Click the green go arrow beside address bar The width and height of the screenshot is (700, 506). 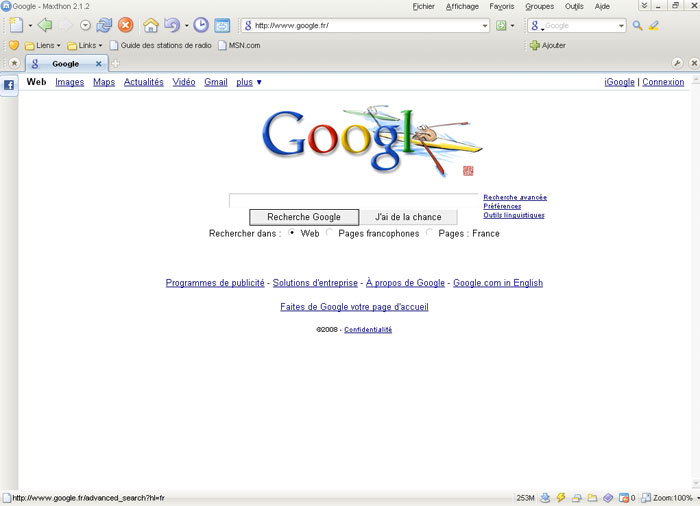tap(501, 26)
